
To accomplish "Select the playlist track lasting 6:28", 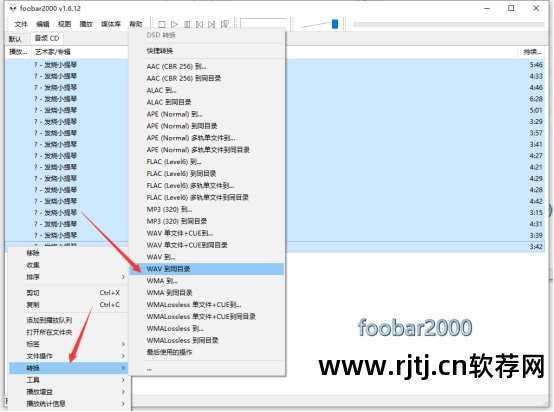I will click(275, 99).
